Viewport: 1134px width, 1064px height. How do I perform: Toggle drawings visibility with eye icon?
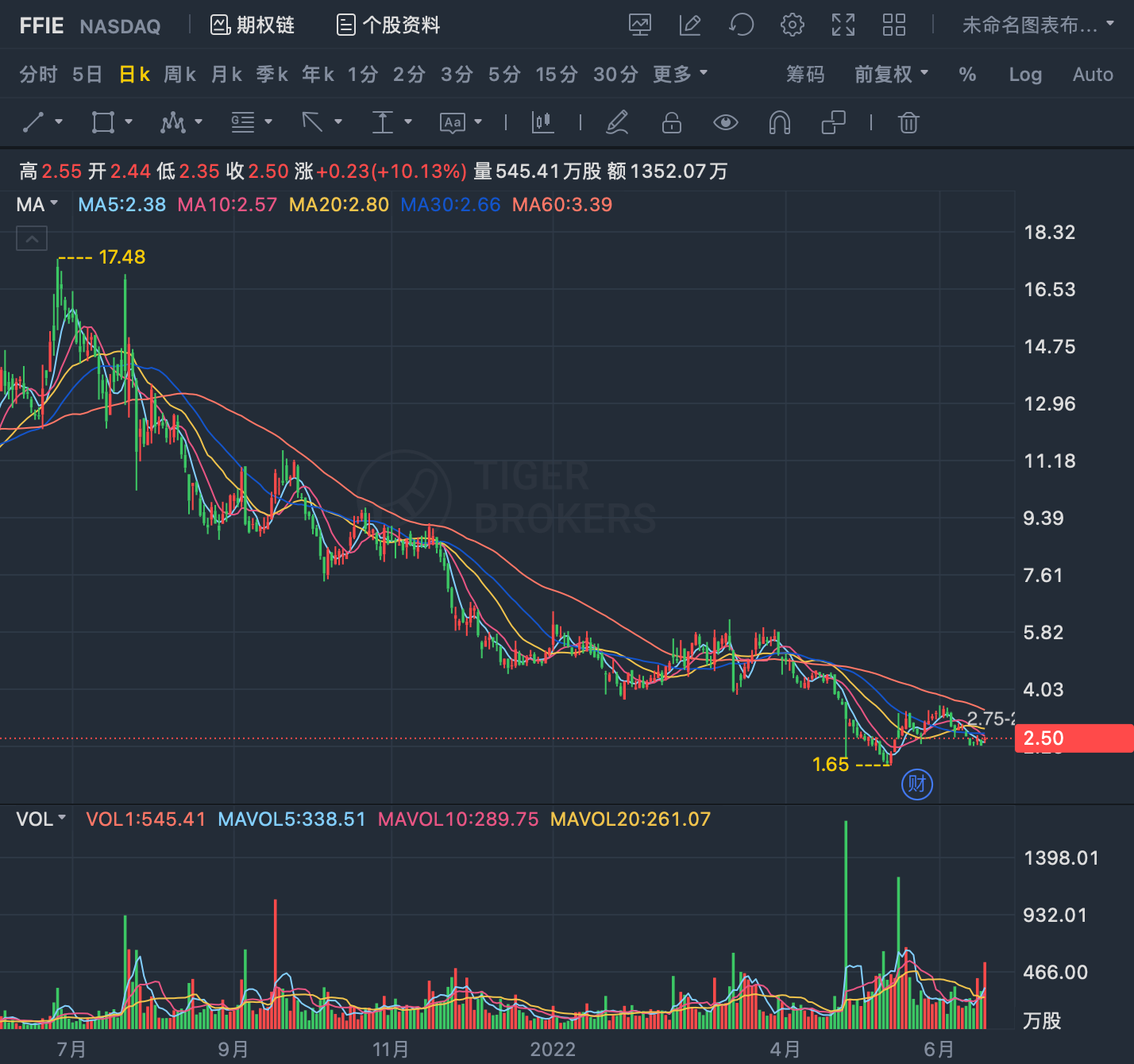725,122
